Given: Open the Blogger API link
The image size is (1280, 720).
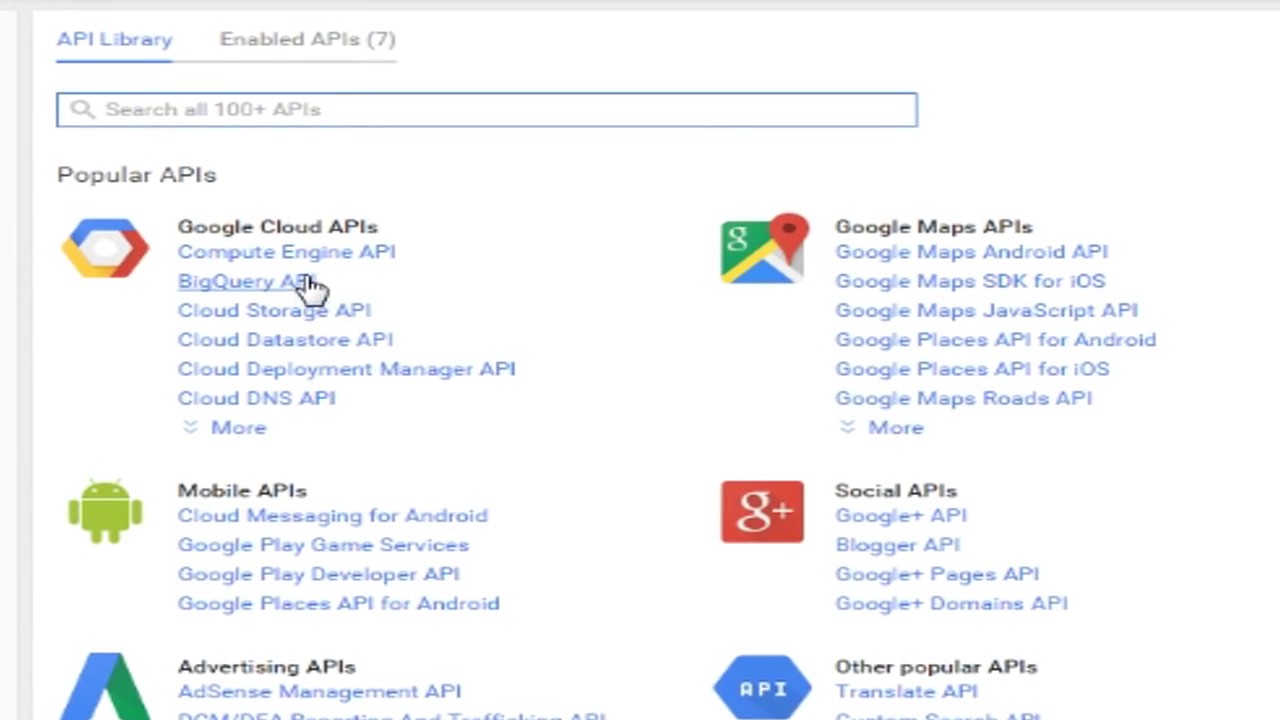Looking at the screenshot, I should point(898,545).
